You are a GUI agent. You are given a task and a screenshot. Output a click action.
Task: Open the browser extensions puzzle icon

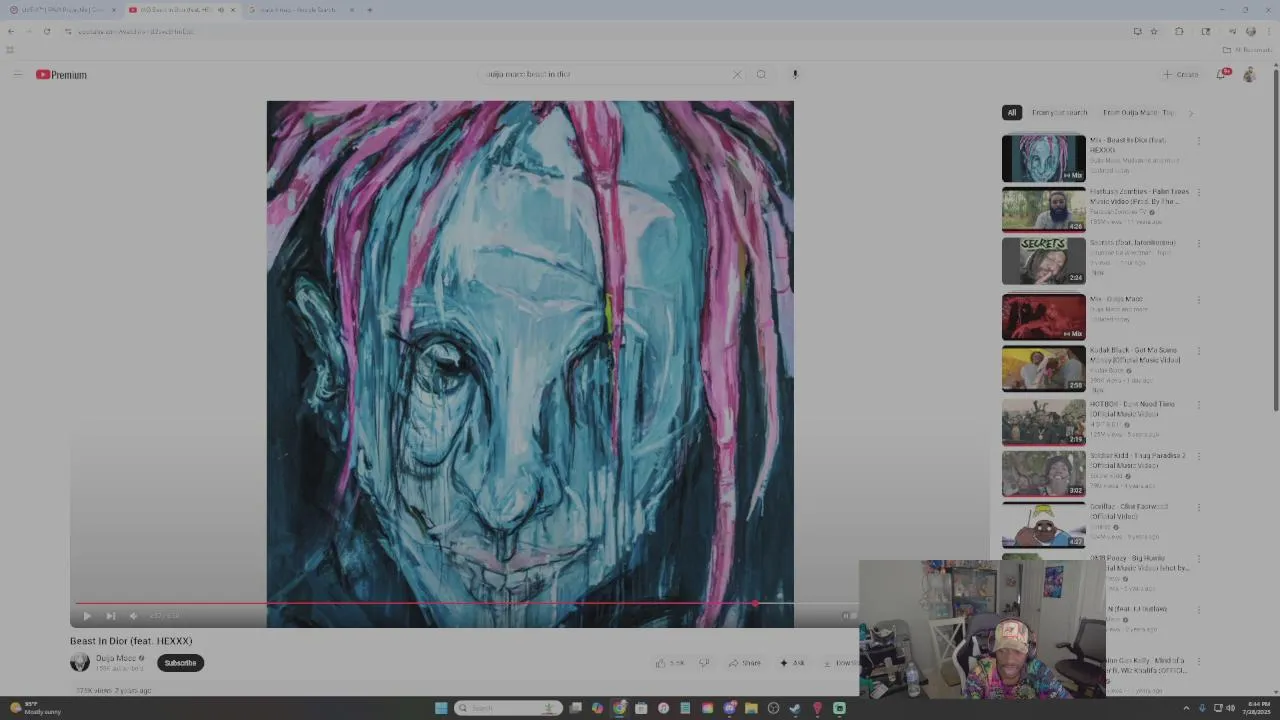[1179, 31]
